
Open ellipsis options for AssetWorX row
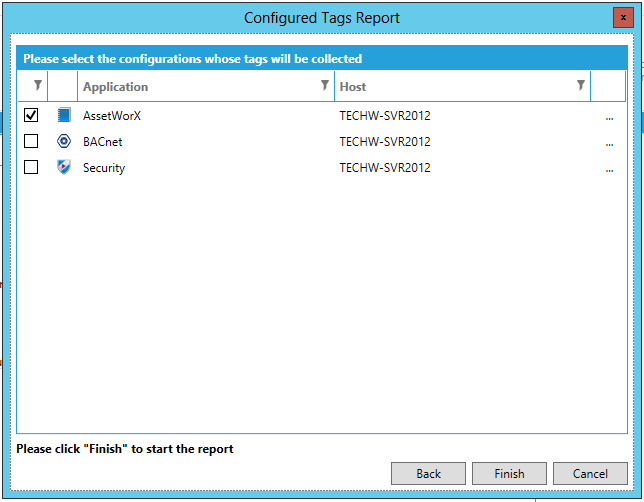click(x=608, y=116)
